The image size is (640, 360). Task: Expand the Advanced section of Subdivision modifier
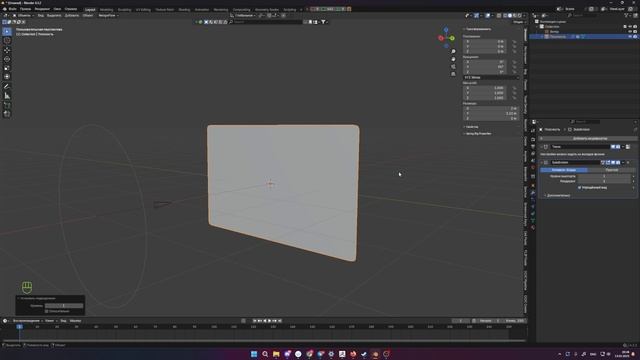point(558,196)
